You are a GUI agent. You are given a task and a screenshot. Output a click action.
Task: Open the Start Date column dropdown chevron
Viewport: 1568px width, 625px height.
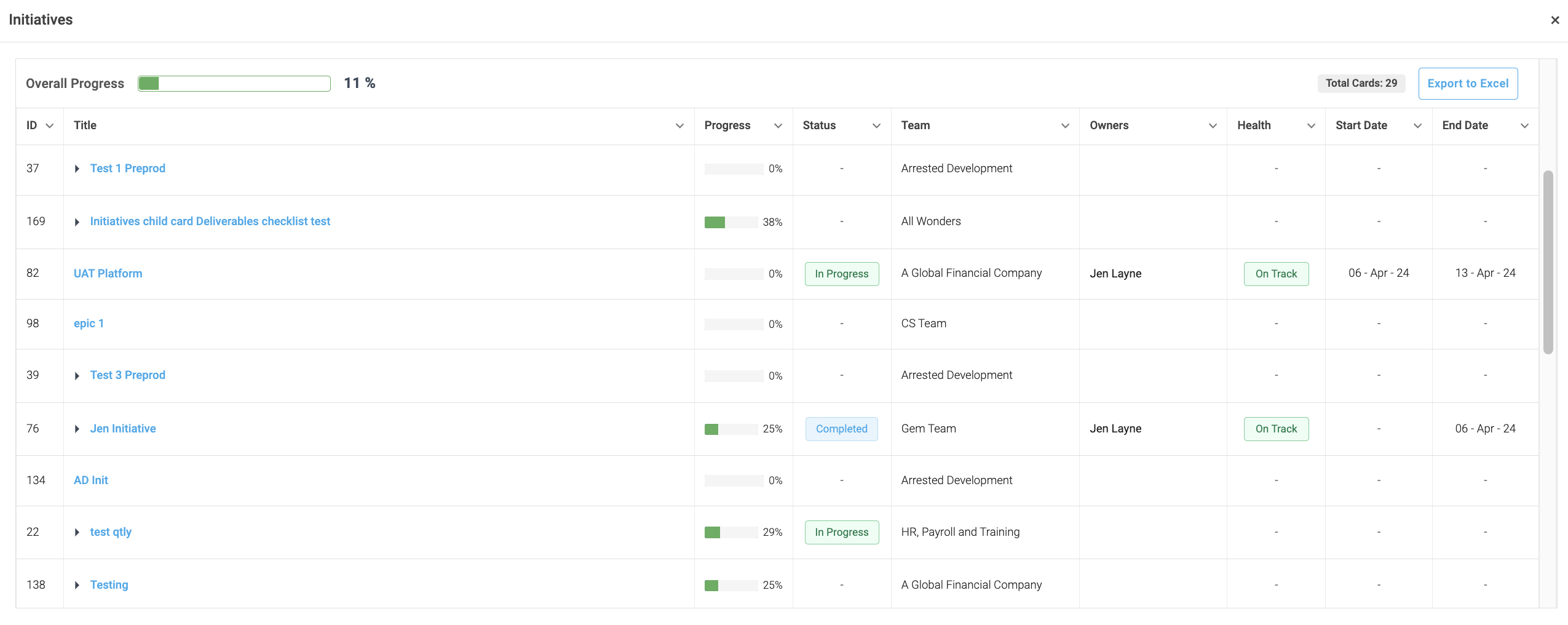click(1417, 125)
